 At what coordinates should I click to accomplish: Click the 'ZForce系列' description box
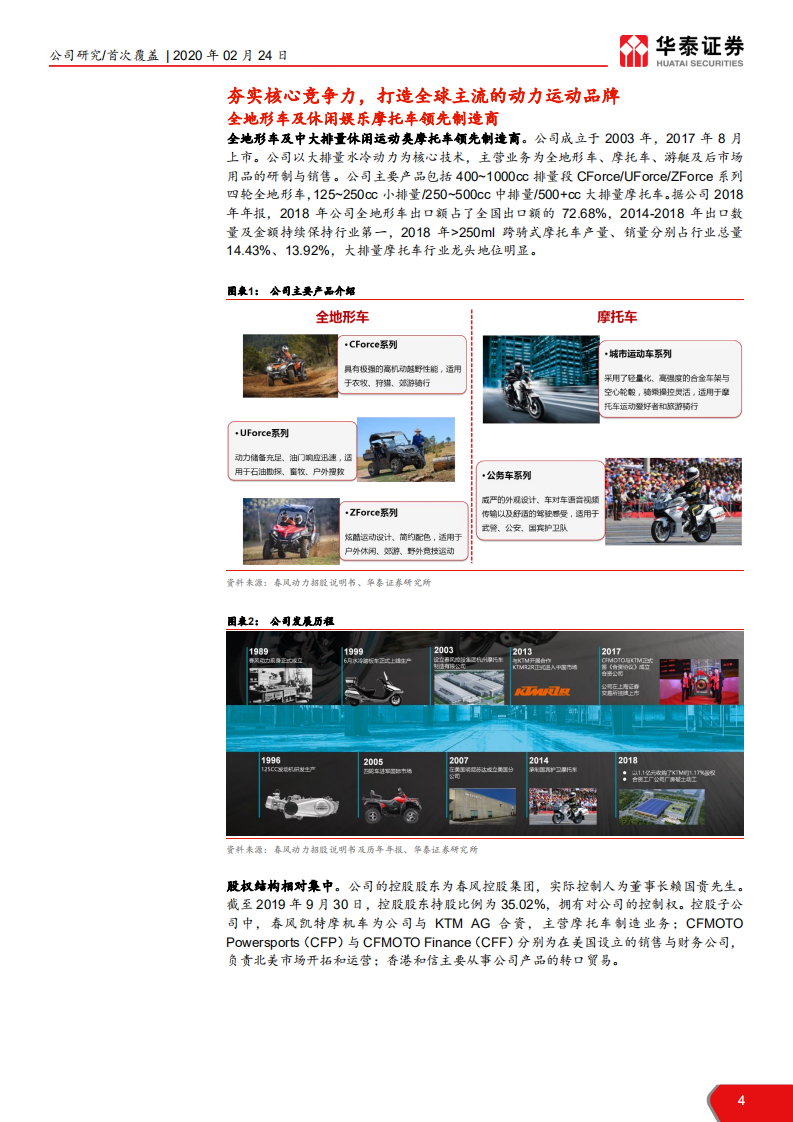pos(404,531)
